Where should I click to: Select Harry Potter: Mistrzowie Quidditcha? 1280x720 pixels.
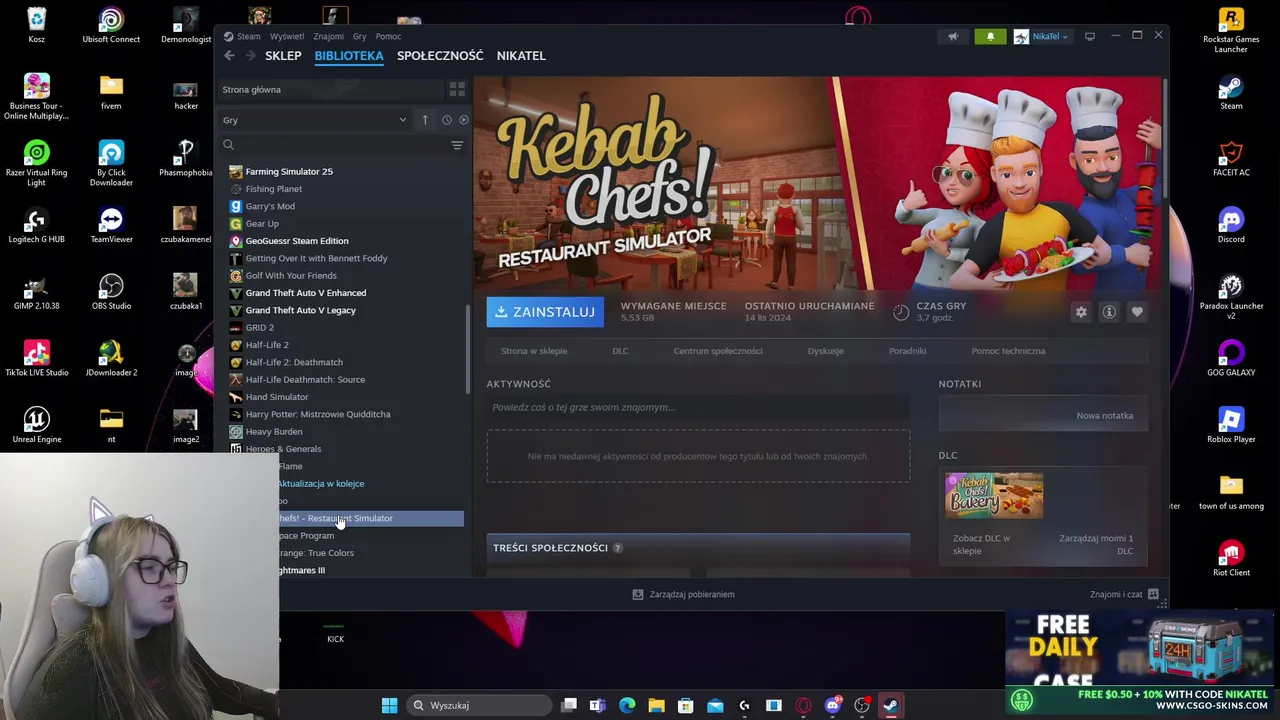[318, 414]
